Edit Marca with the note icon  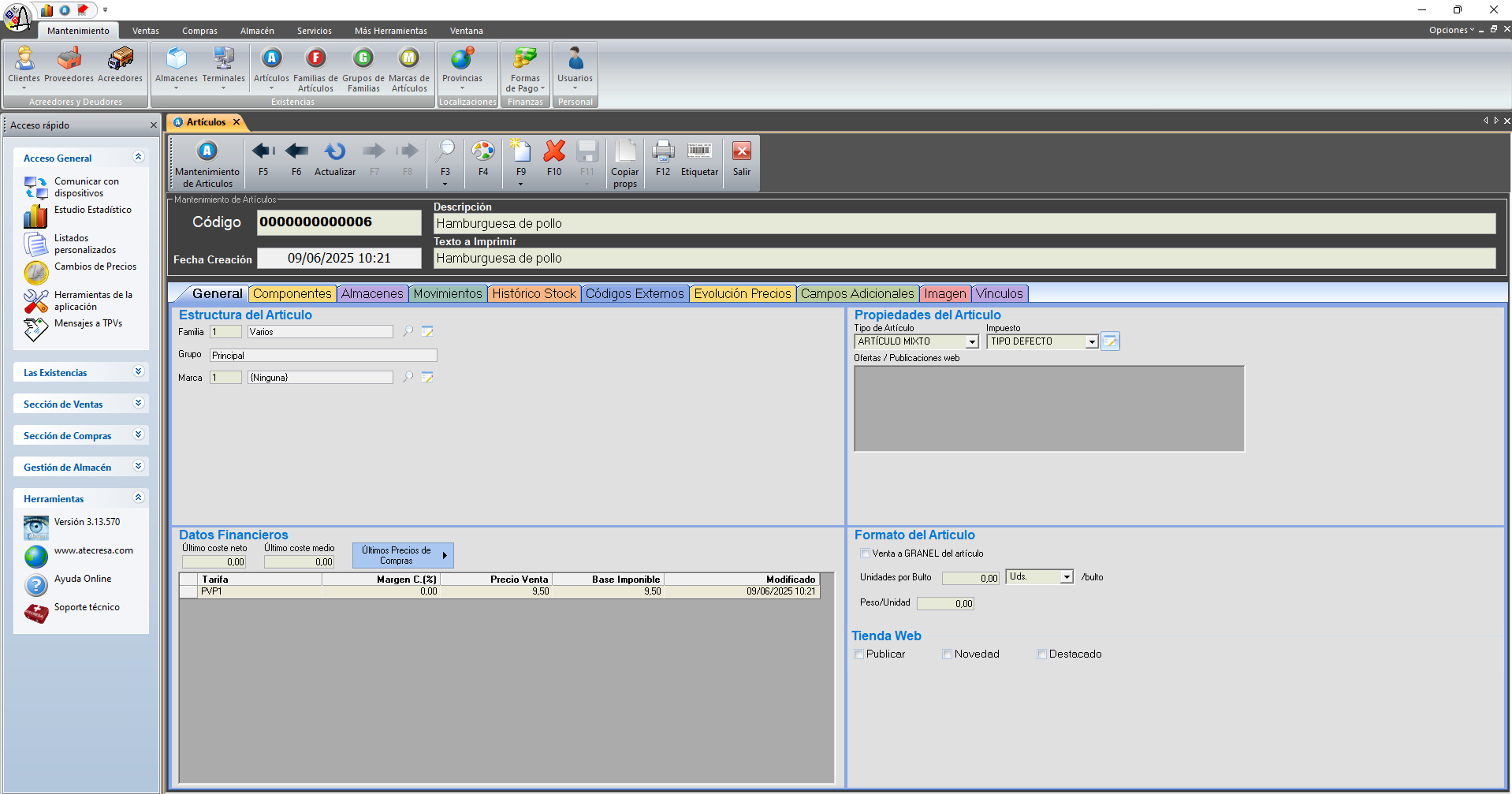coord(427,378)
